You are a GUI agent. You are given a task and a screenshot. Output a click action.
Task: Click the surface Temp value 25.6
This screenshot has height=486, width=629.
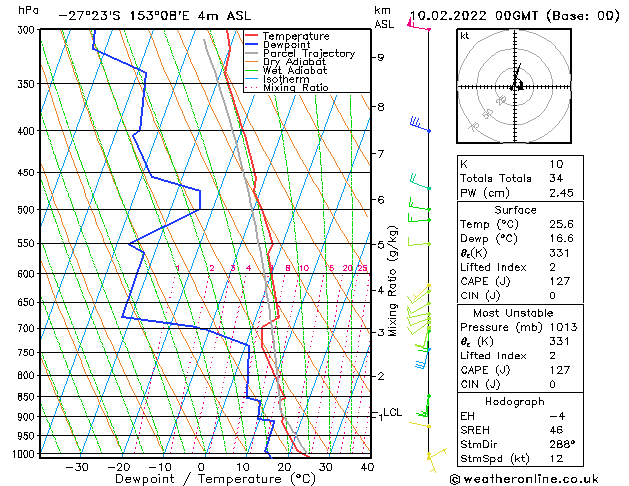pos(561,224)
